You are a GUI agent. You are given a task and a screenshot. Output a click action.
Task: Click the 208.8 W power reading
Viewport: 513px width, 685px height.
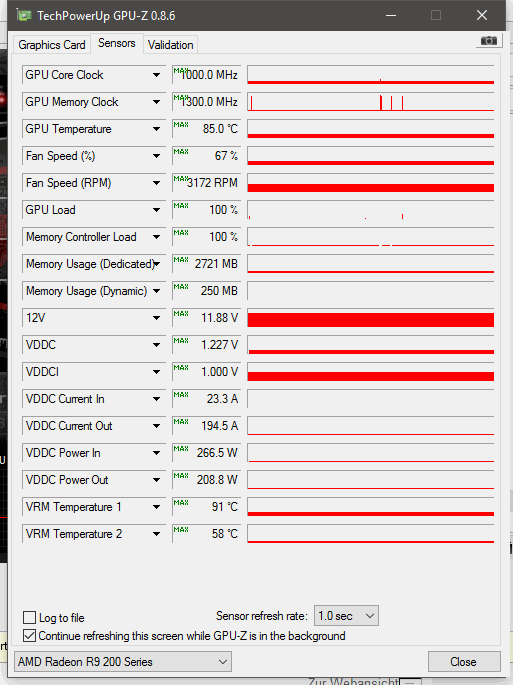206,480
